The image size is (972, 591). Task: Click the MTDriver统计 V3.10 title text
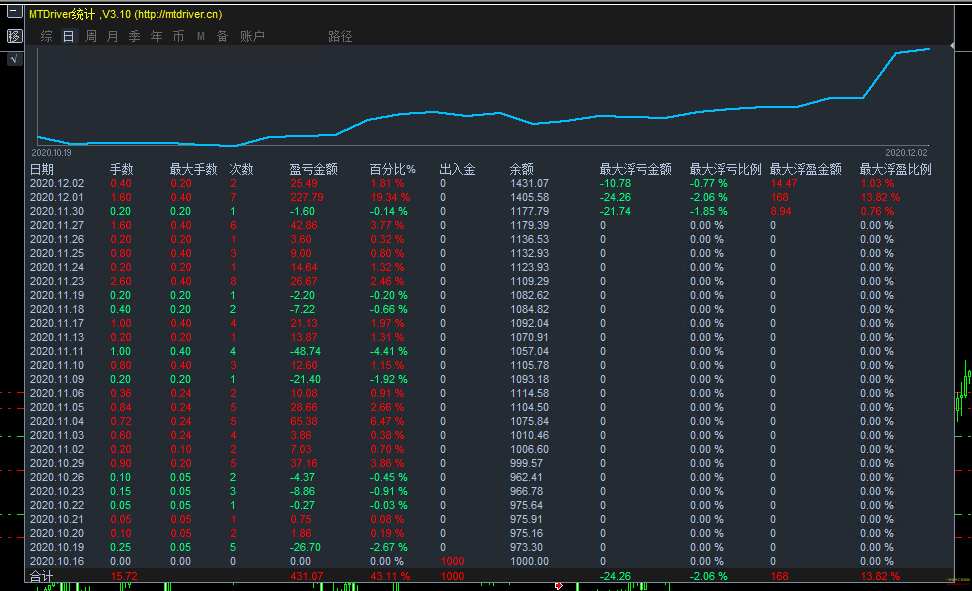[x=126, y=14]
